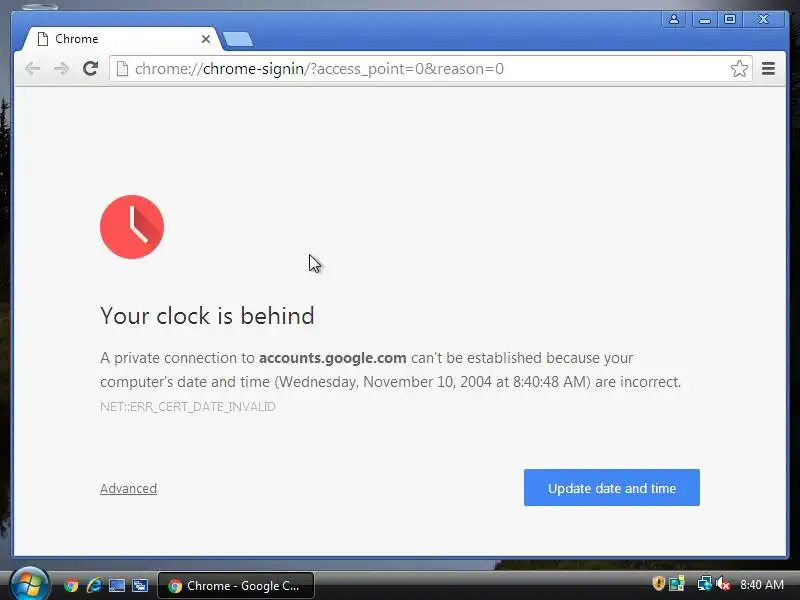This screenshot has height=600, width=800.
Task: Click the network tray icon
Action: [704, 583]
